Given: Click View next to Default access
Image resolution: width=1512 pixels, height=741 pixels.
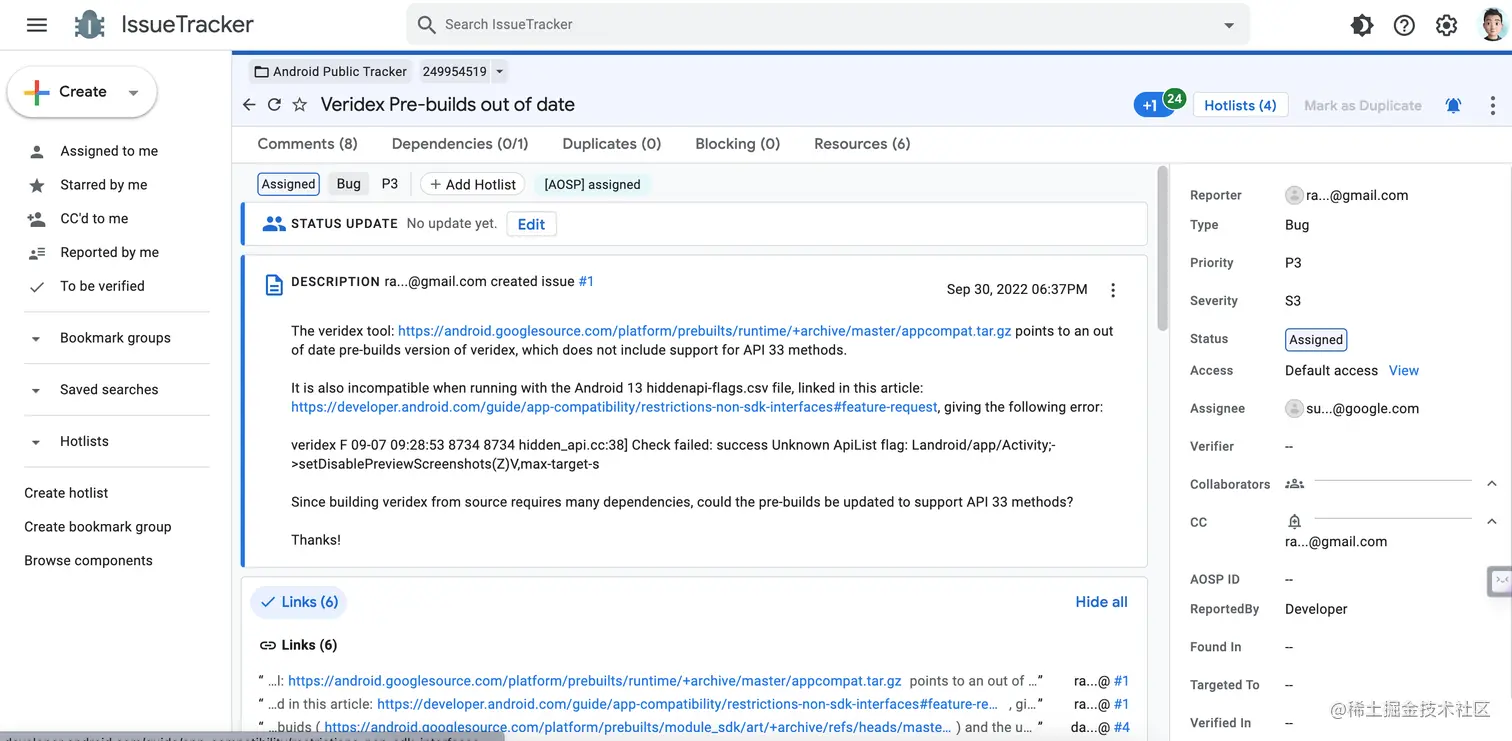Looking at the screenshot, I should pyautogui.click(x=1404, y=371).
